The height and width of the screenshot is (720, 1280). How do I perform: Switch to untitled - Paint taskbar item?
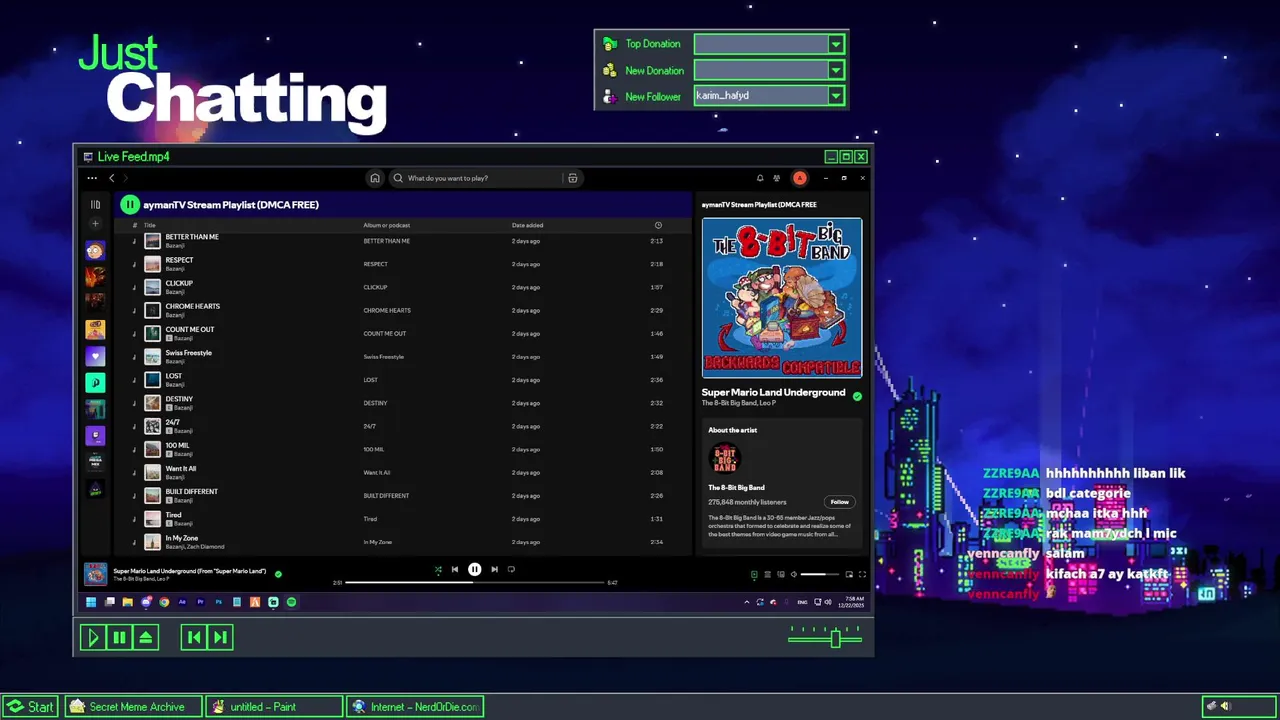coord(276,707)
